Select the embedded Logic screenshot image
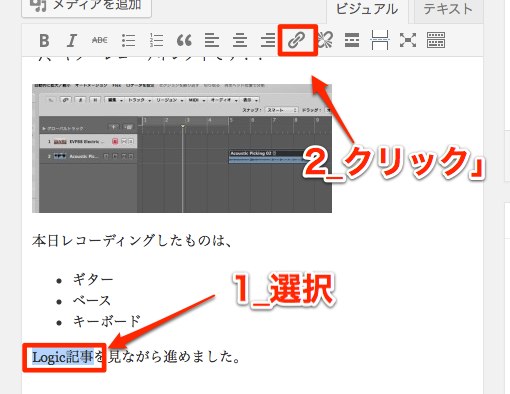 click(182, 148)
